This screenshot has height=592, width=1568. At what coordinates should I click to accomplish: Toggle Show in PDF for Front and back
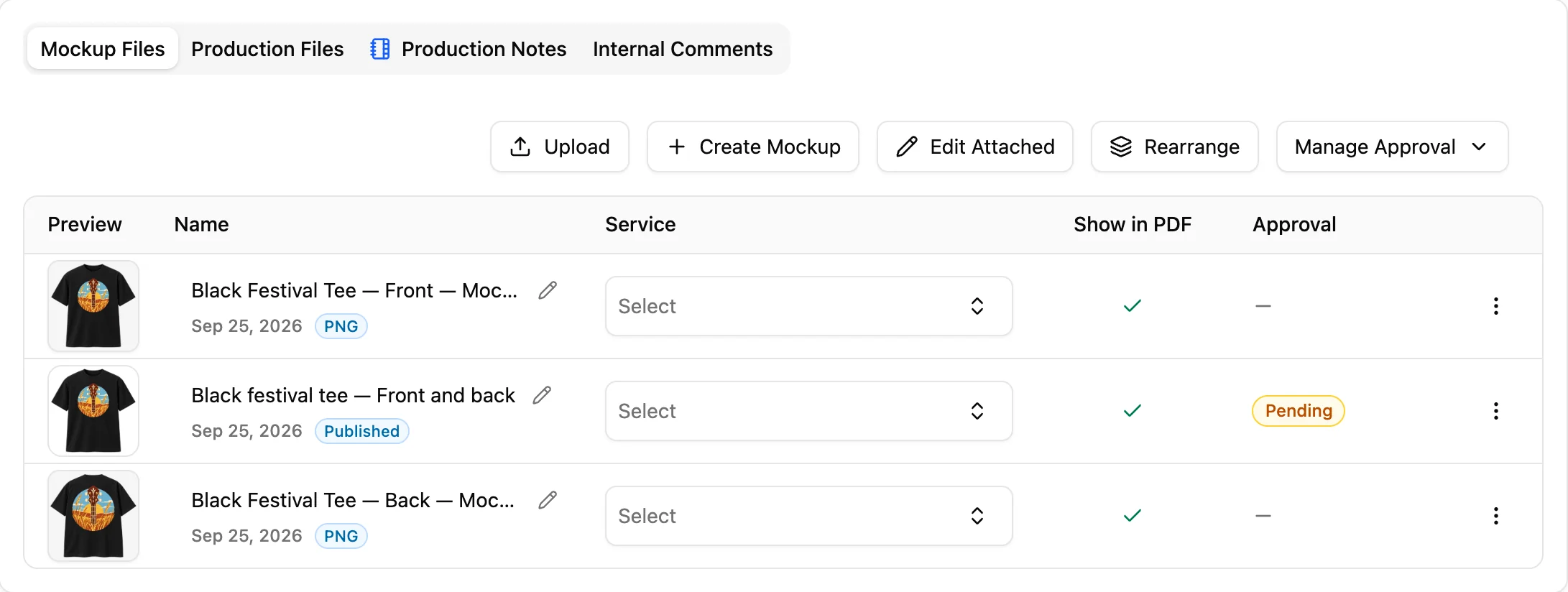coord(1133,411)
